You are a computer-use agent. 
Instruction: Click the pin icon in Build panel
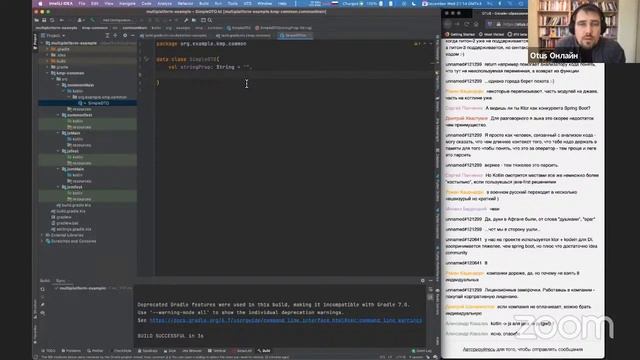pyautogui.click(x=42, y=305)
